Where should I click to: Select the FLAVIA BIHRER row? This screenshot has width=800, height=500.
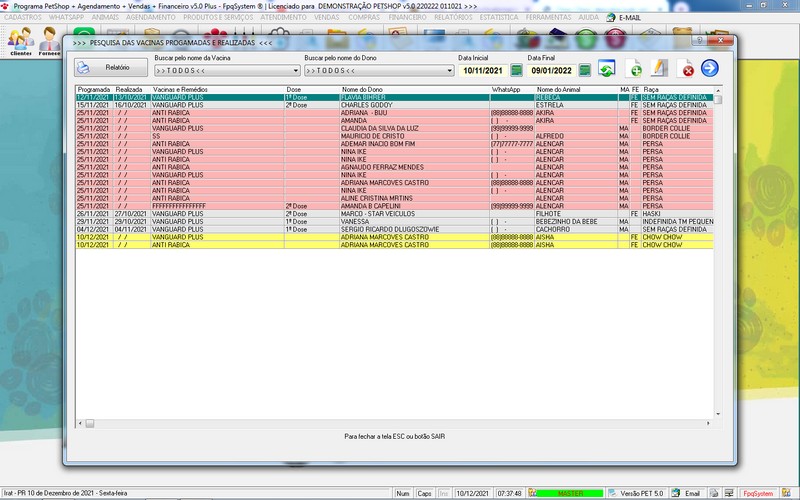click(x=394, y=97)
